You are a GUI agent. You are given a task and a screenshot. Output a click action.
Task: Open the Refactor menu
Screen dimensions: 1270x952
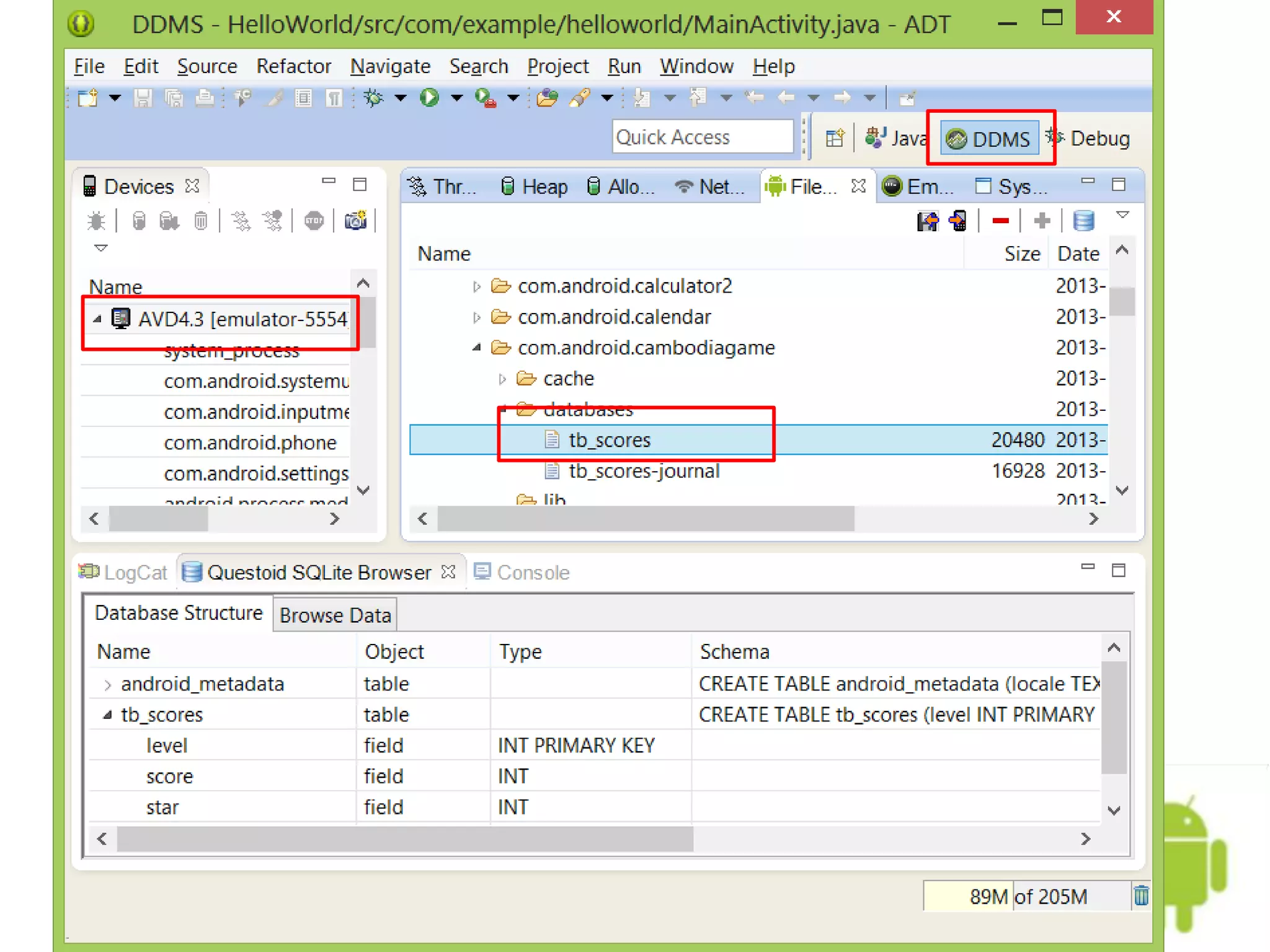[x=293, y=66]
